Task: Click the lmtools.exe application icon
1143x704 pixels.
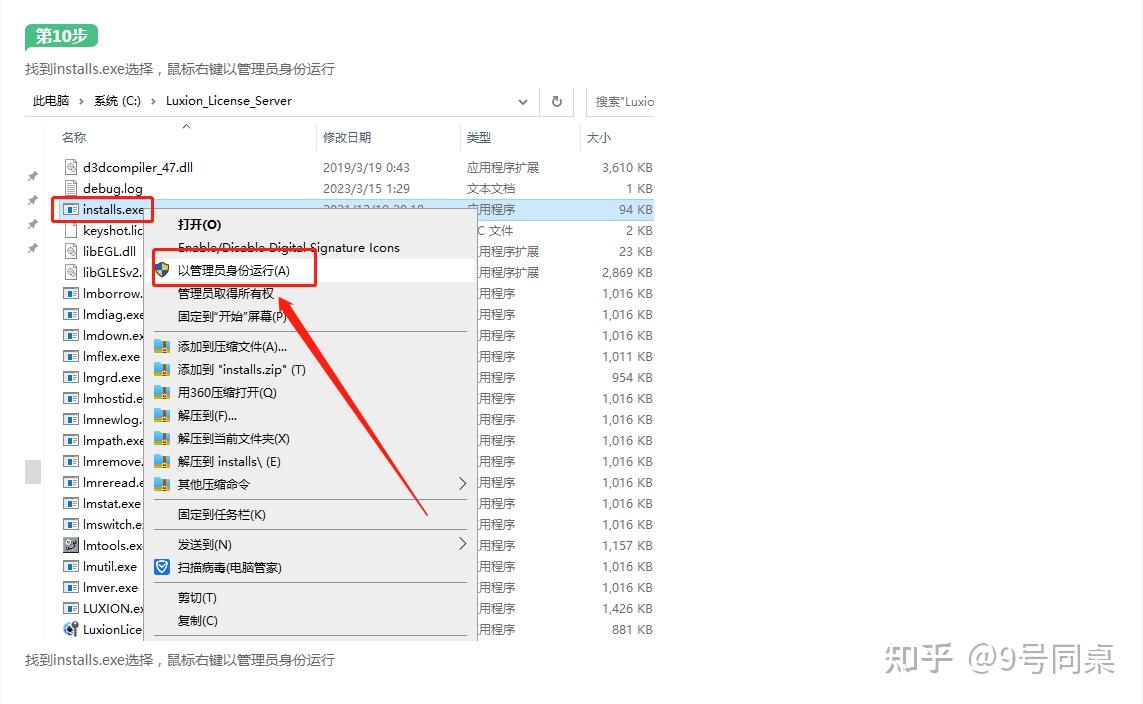Action: point(71,545)
